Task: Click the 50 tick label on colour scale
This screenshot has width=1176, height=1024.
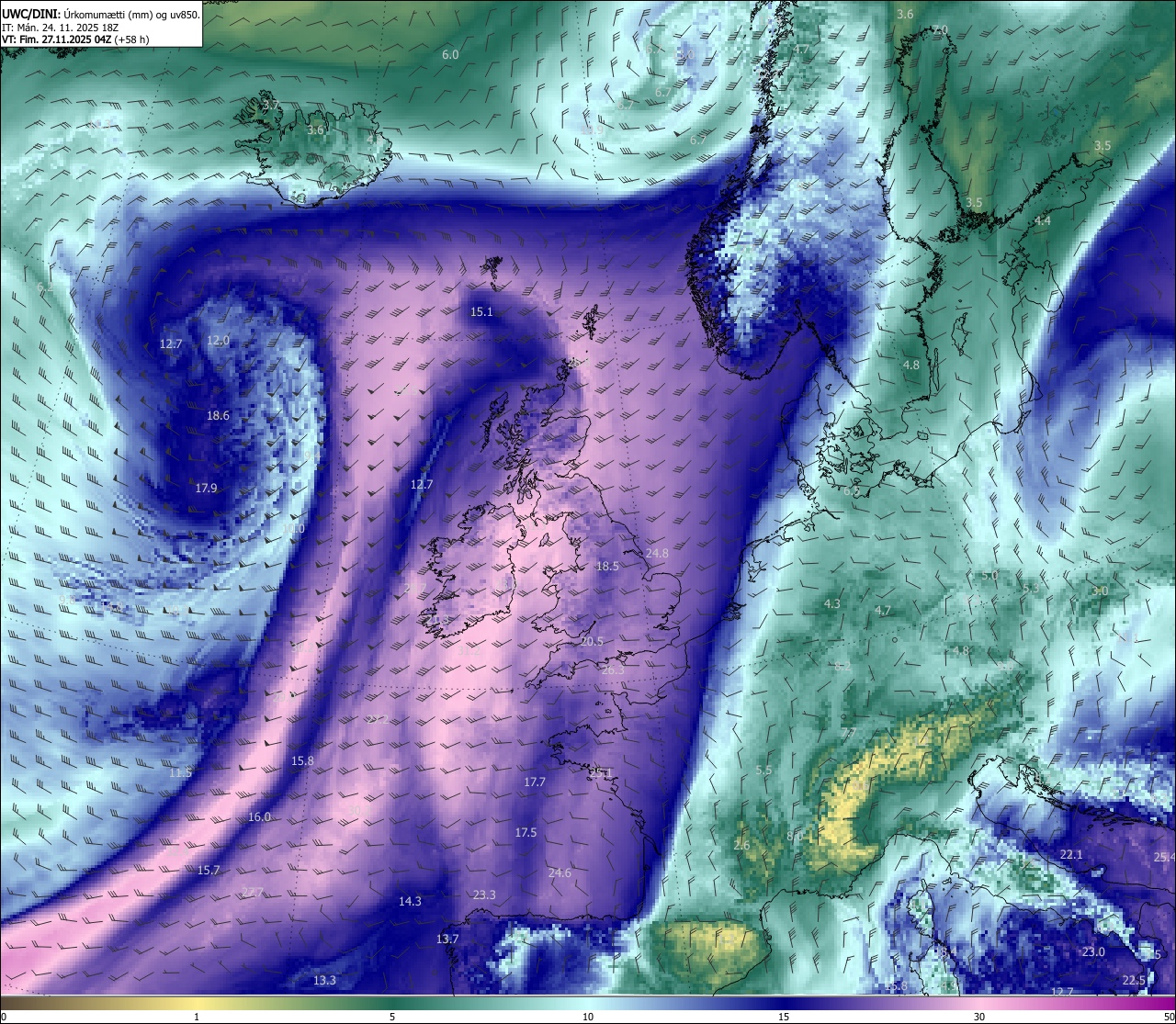Action: click(1169, 1017)
